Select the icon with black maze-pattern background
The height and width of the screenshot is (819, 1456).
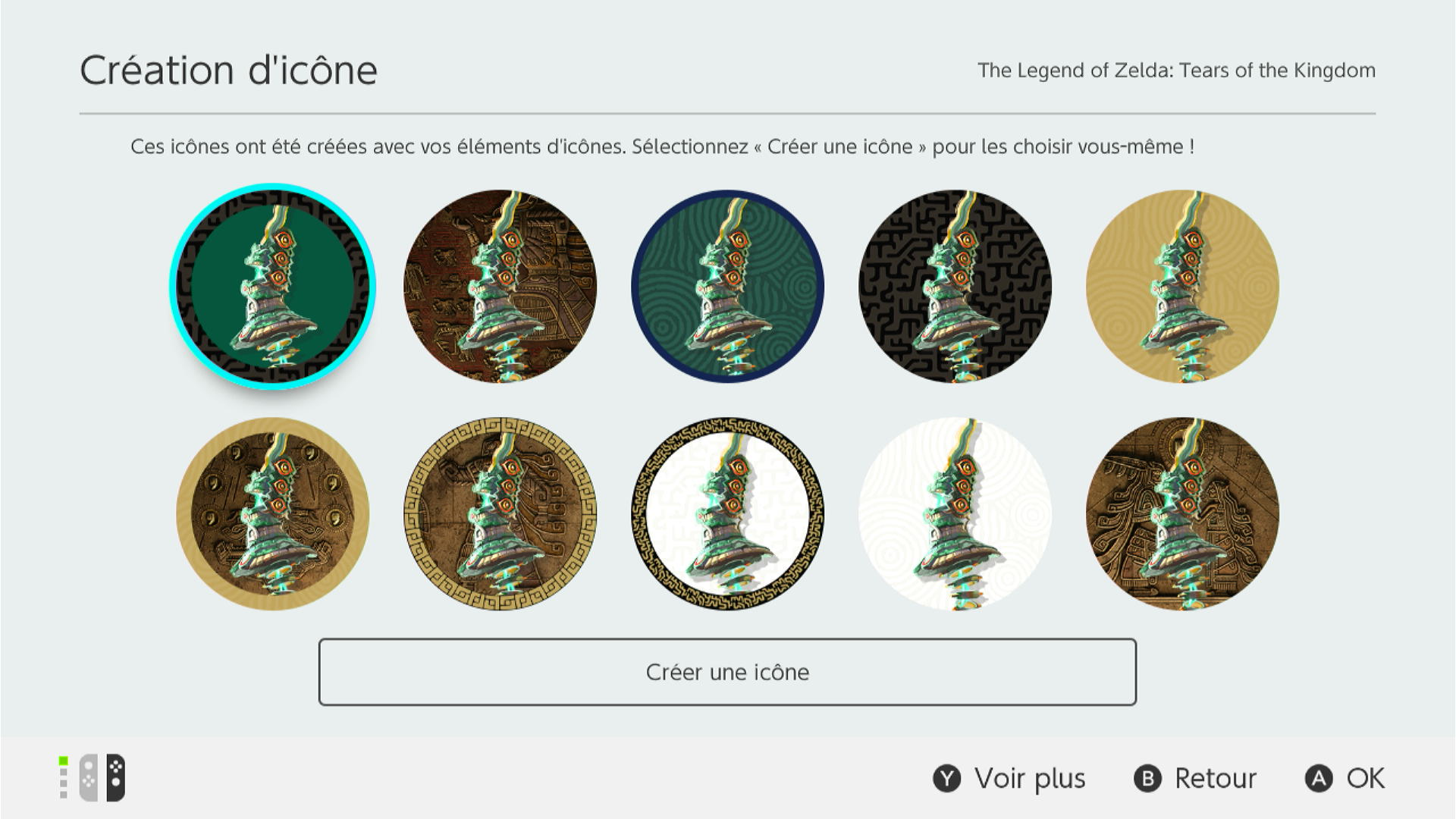click(x=955, y=287)
